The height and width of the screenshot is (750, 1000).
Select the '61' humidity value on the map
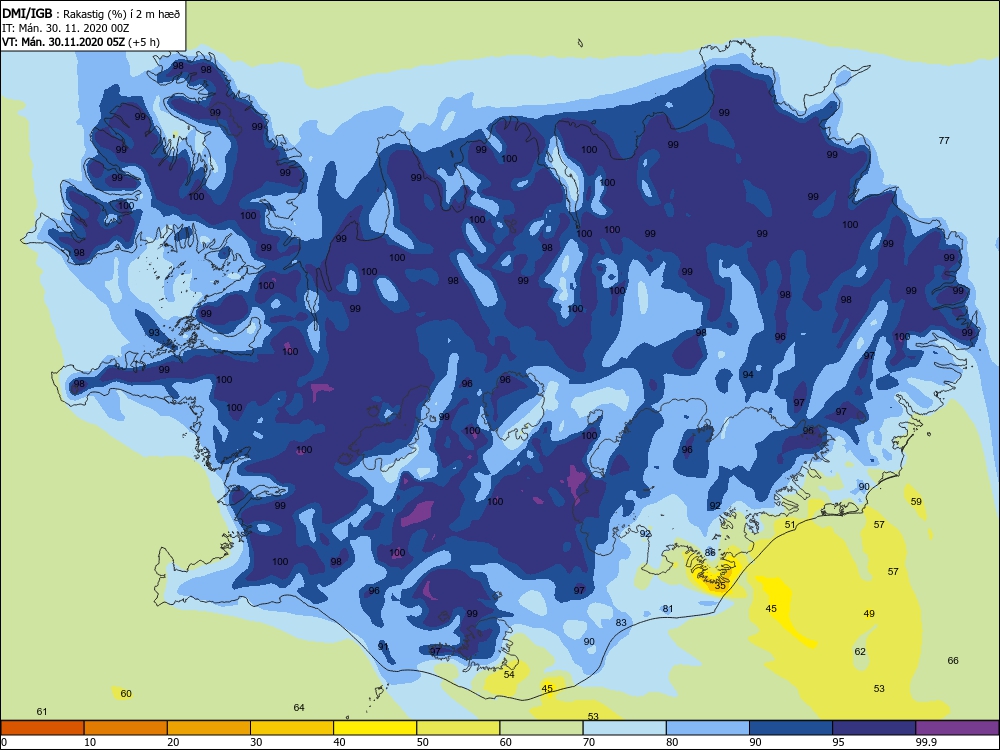coord(42,712)
